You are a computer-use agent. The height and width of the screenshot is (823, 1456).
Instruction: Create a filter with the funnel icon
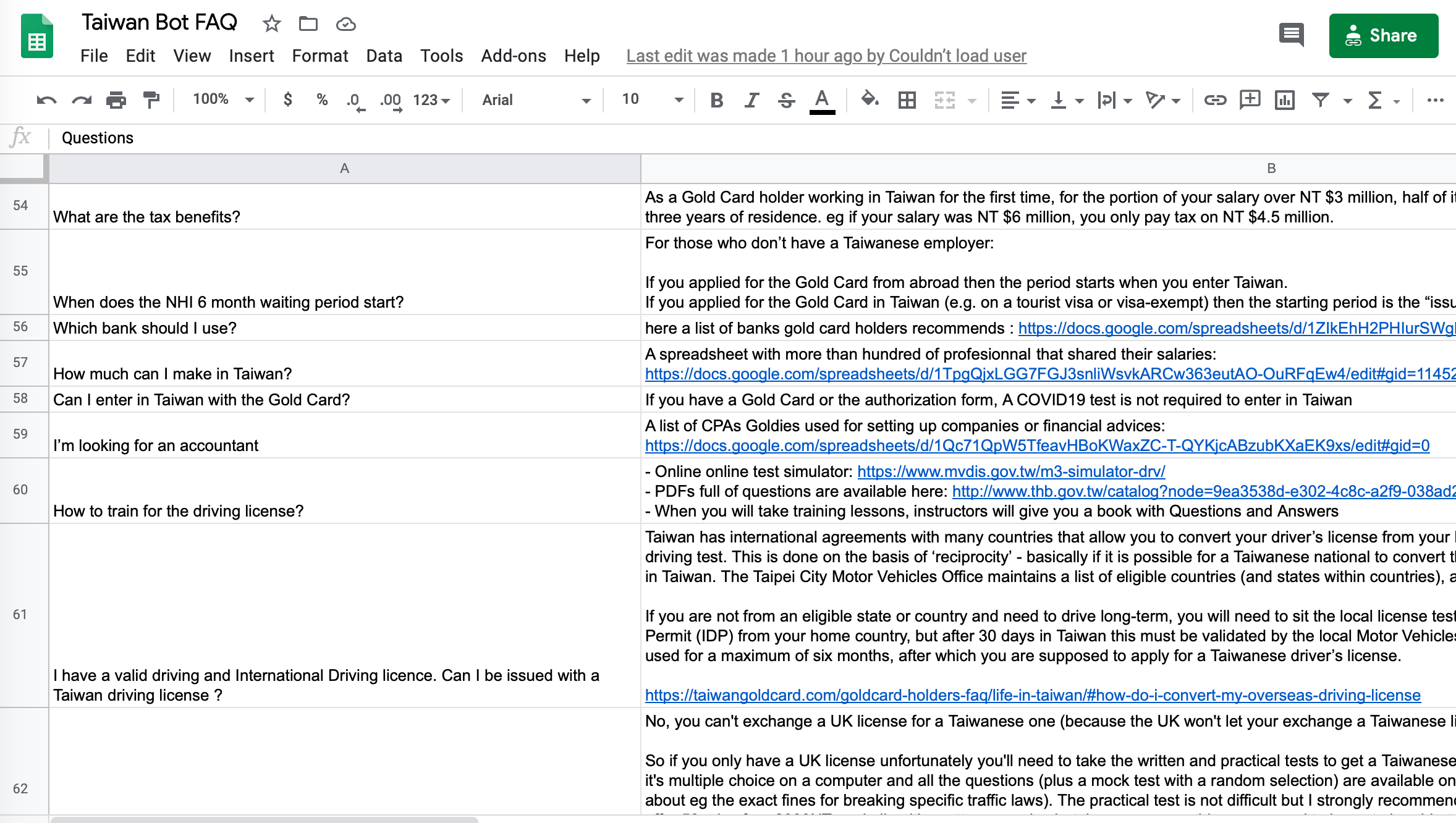click(x=1321, y=99)
